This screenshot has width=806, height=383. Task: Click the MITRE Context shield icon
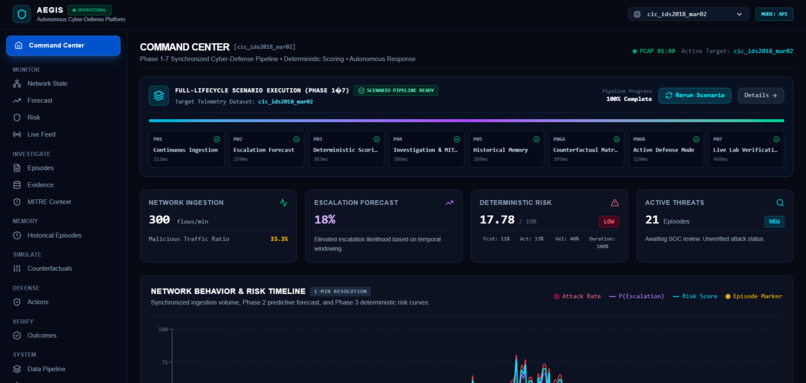(17, 202)
